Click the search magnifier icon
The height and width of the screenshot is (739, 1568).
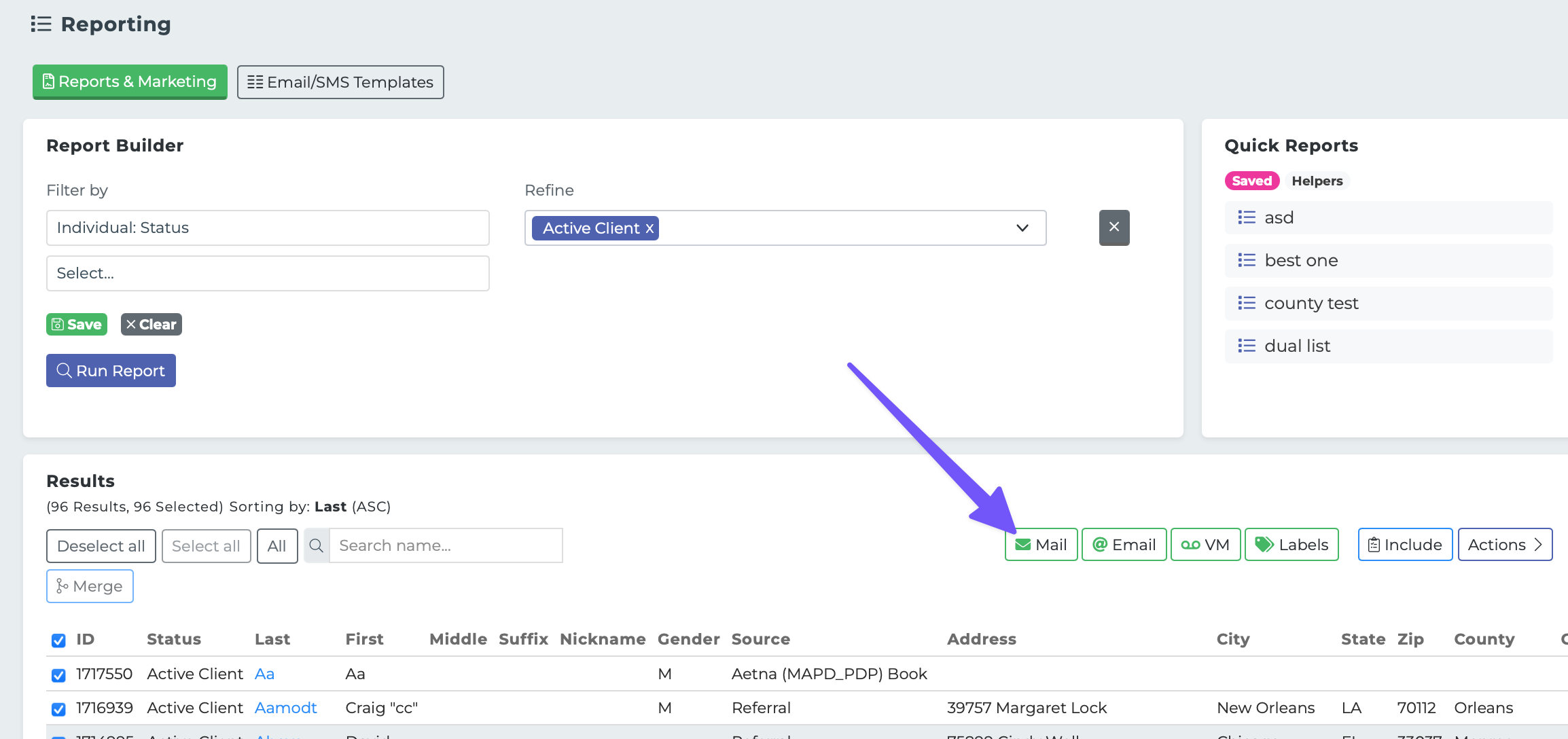point(317,545)
